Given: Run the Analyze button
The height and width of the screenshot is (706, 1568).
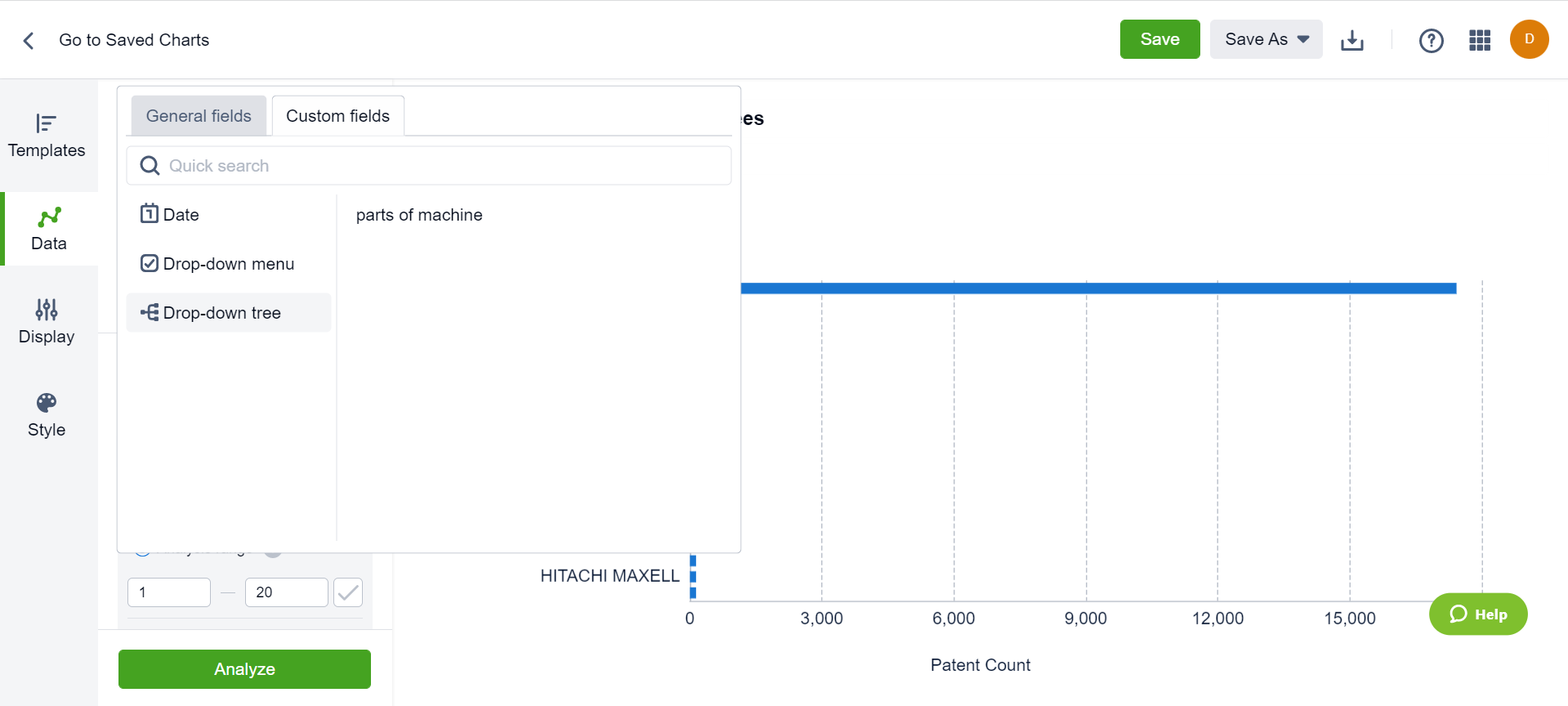Looking at the screenshot, I should pyautogui.click(x=244, y=669).
